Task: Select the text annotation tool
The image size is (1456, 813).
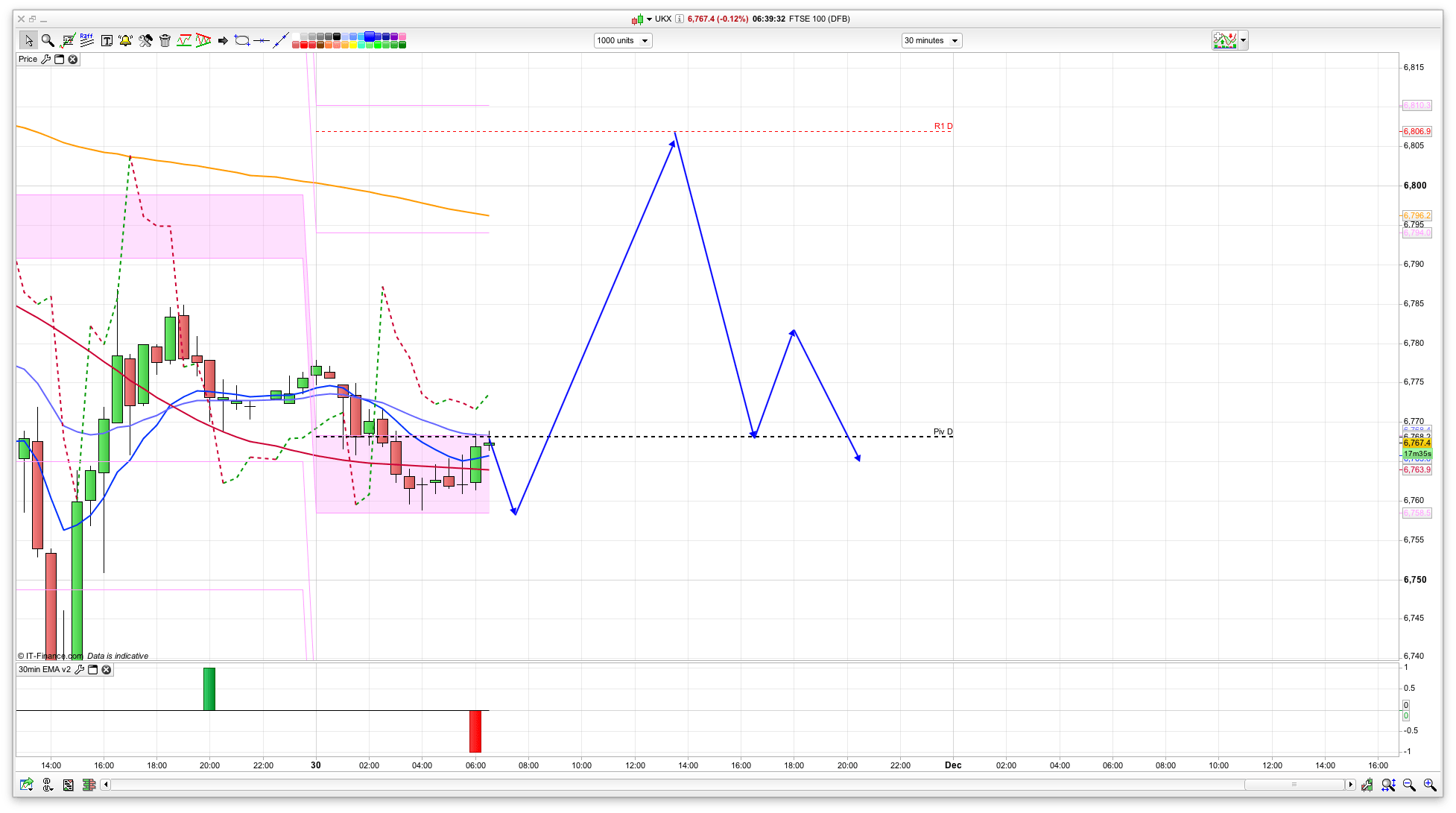Action: [x=107, y=40]
